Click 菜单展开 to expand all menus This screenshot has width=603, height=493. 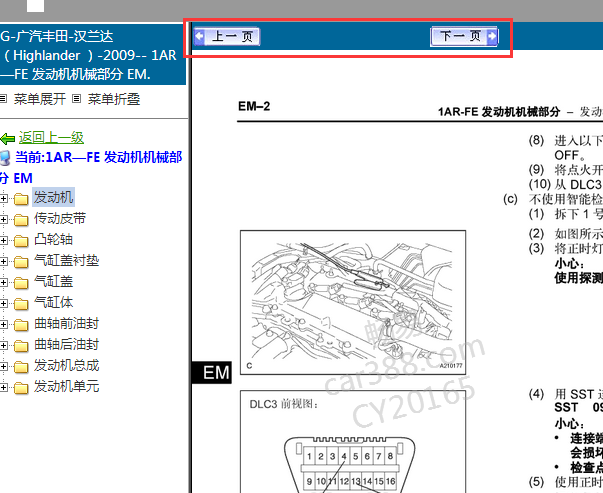point(40,99)
